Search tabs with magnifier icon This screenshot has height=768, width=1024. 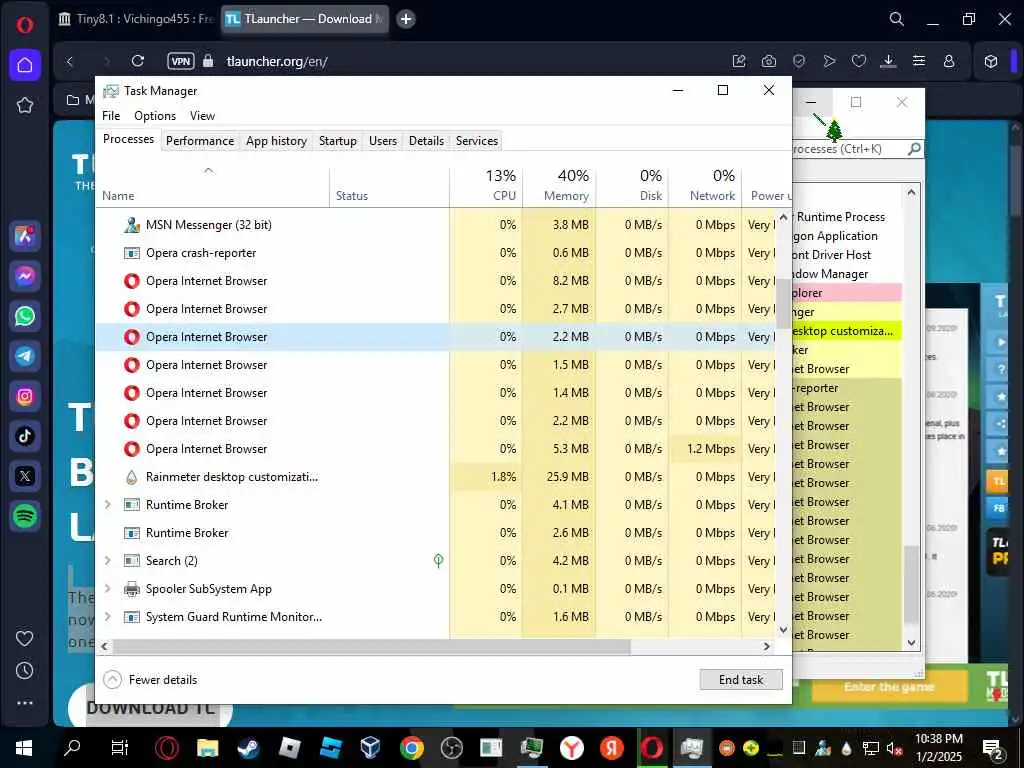click(x=897, y=19)
